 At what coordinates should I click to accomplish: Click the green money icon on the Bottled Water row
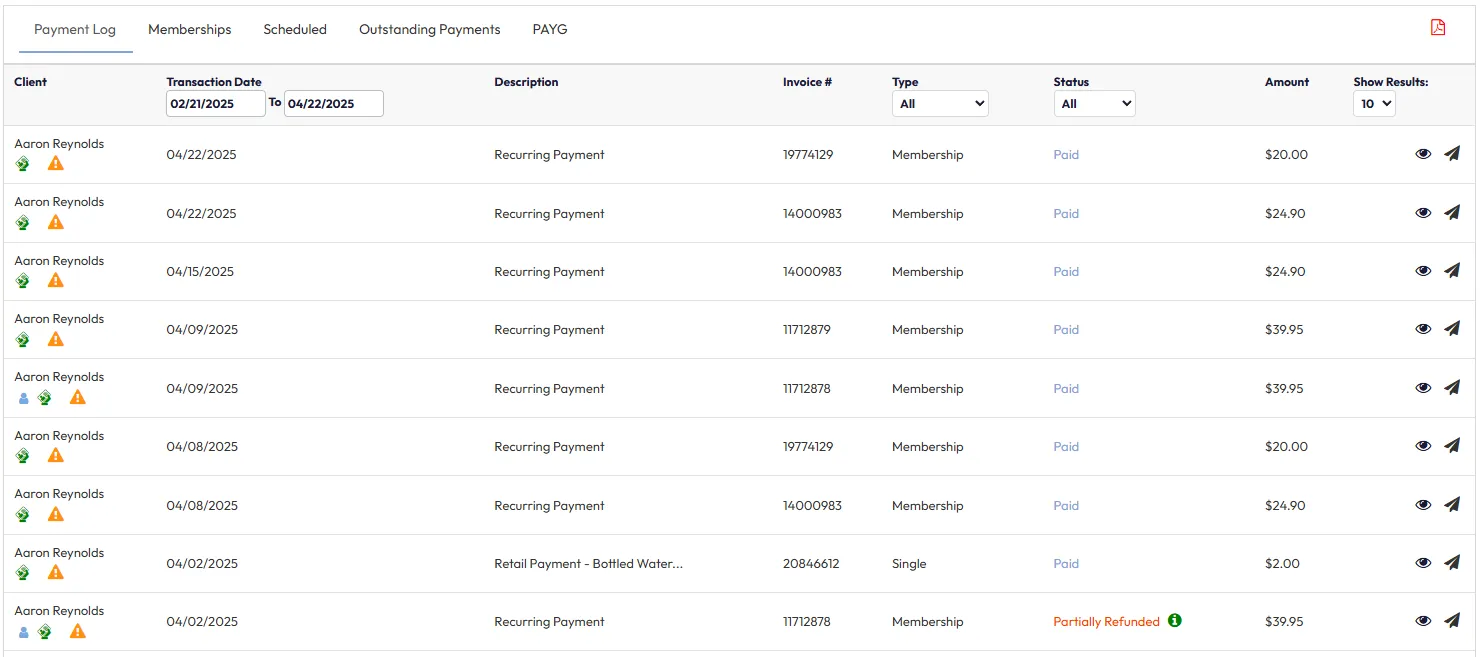coord(23,573)
